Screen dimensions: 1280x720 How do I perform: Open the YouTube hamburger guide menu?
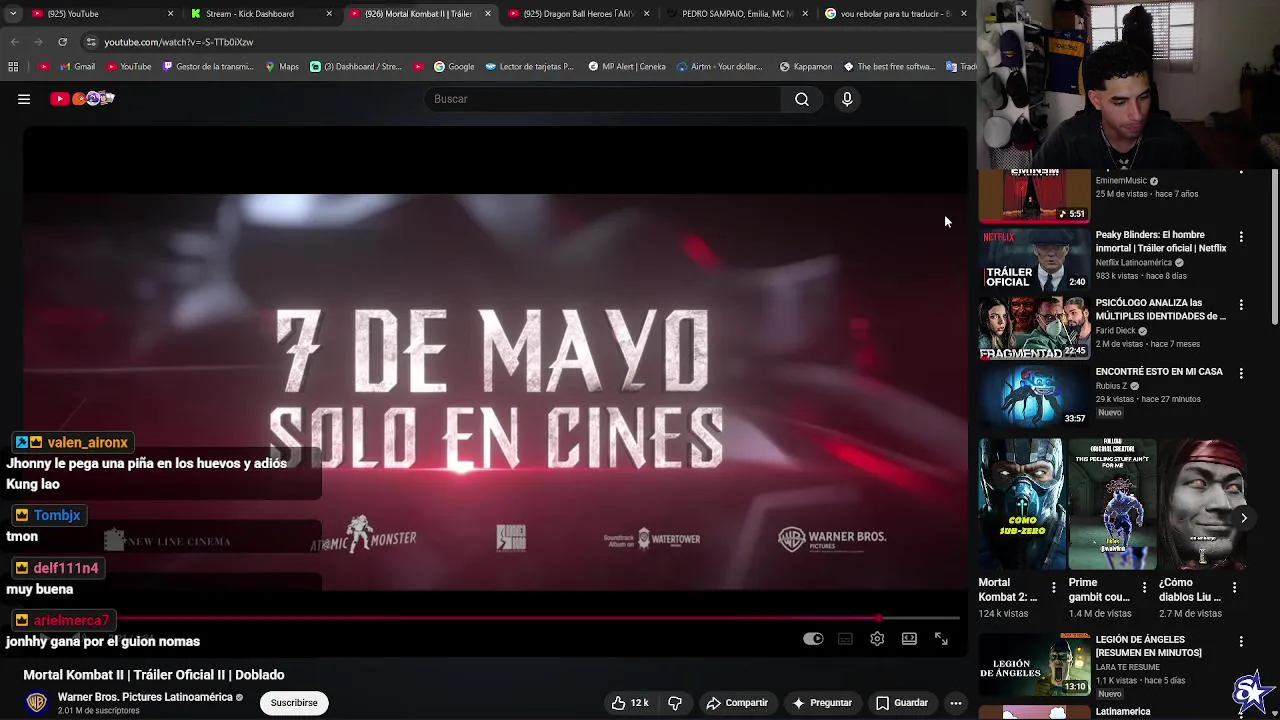coord(24,99)
